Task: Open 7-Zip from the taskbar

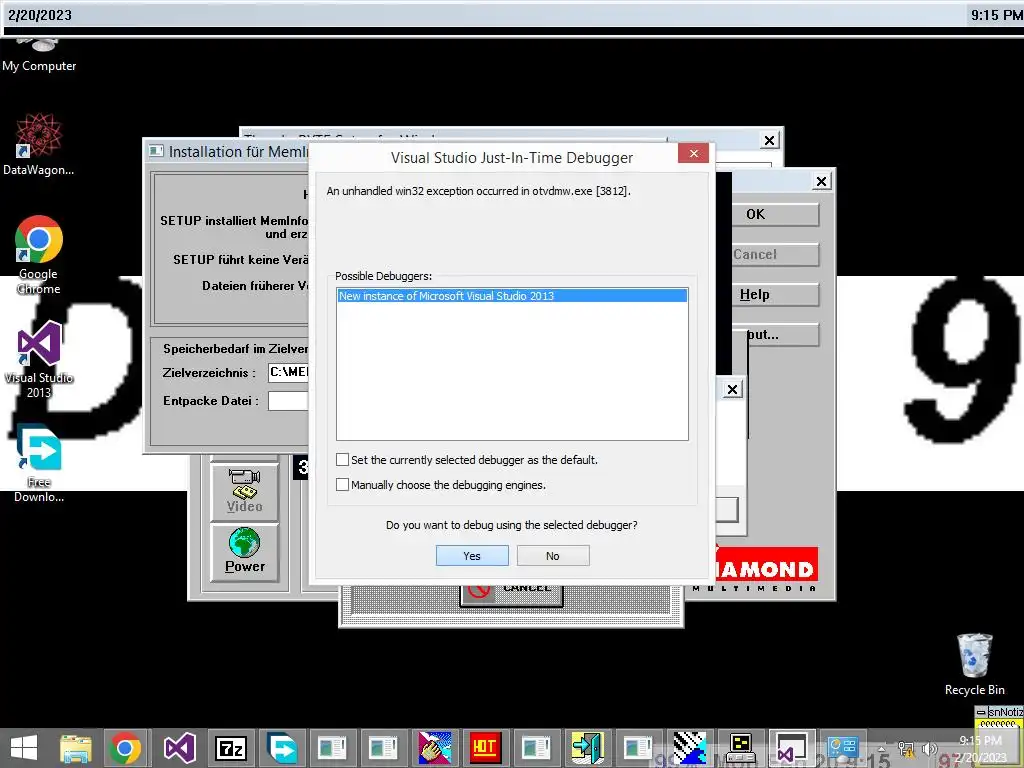Action: pos(231,748)
